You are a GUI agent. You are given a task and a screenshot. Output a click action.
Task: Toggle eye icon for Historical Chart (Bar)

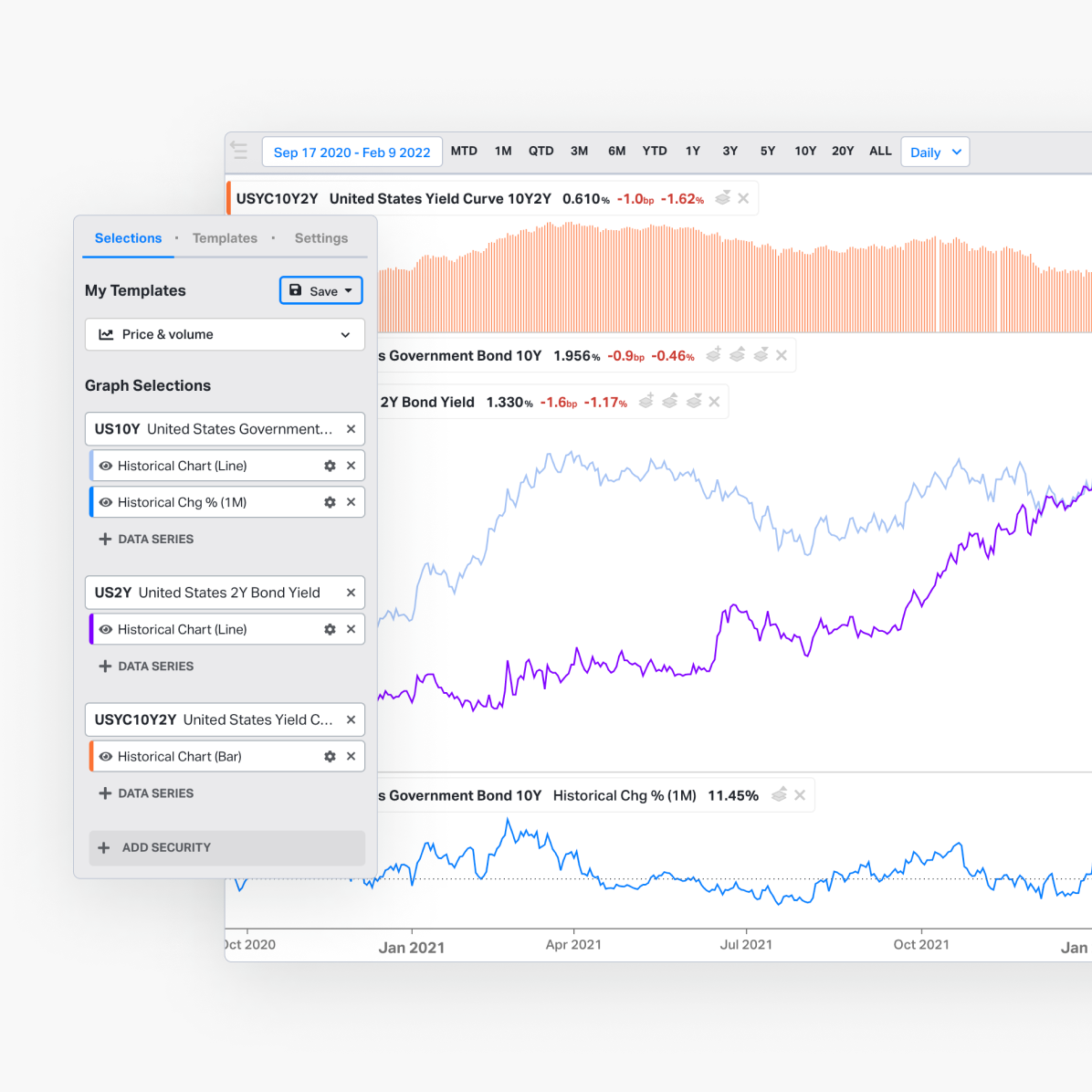[x=106, y=757]
